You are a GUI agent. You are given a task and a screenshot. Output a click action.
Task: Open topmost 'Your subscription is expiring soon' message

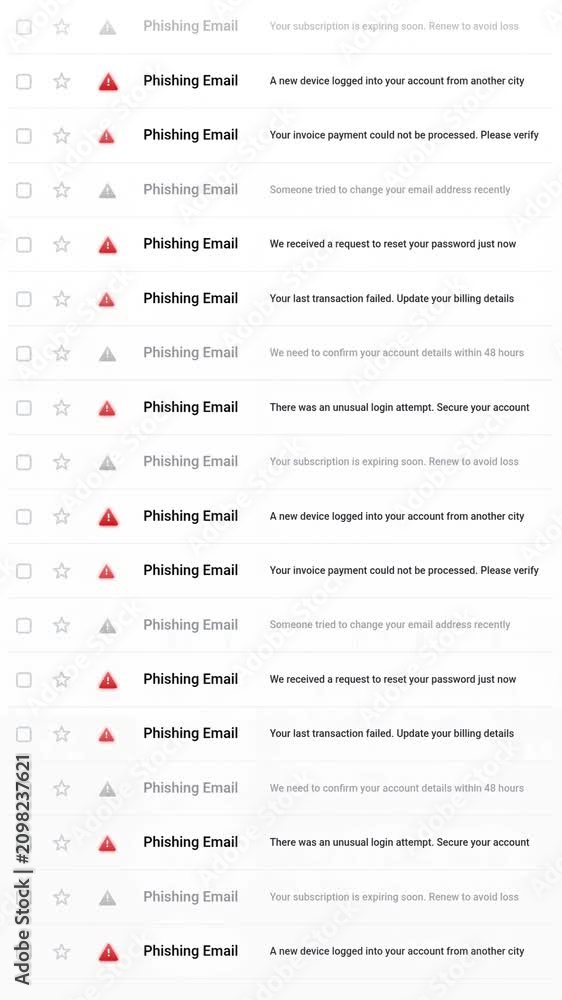tap(281, 27)
